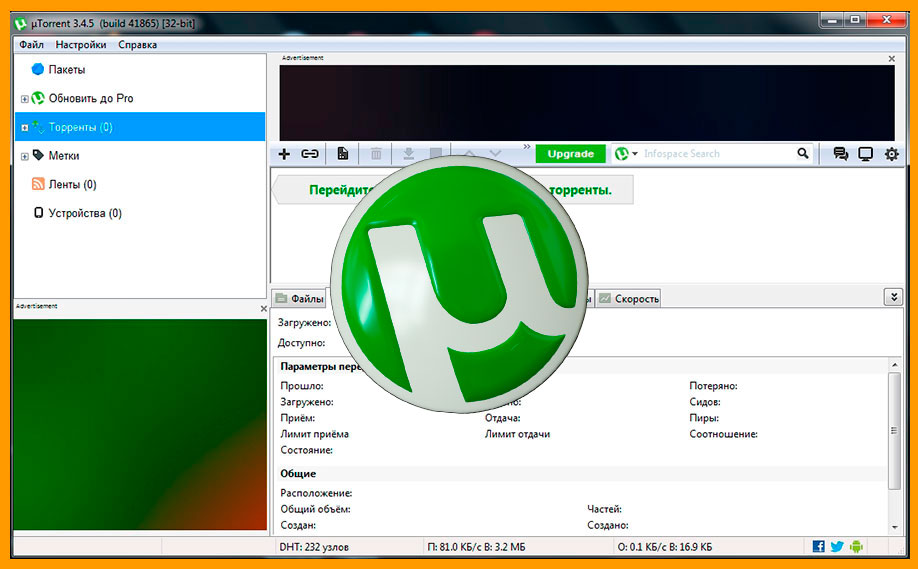The height and width of the screenshot is (569, 918).
Task: Switch to the Скорость tab
Action: click(628, 299)
